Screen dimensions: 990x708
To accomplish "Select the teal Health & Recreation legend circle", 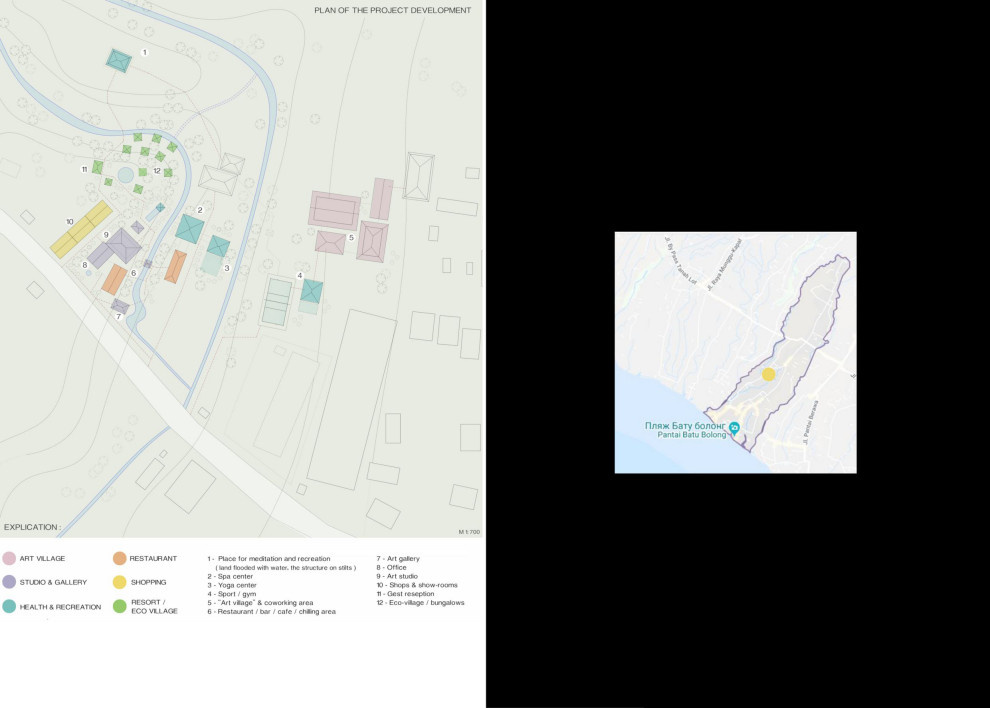I will (9, 606).
